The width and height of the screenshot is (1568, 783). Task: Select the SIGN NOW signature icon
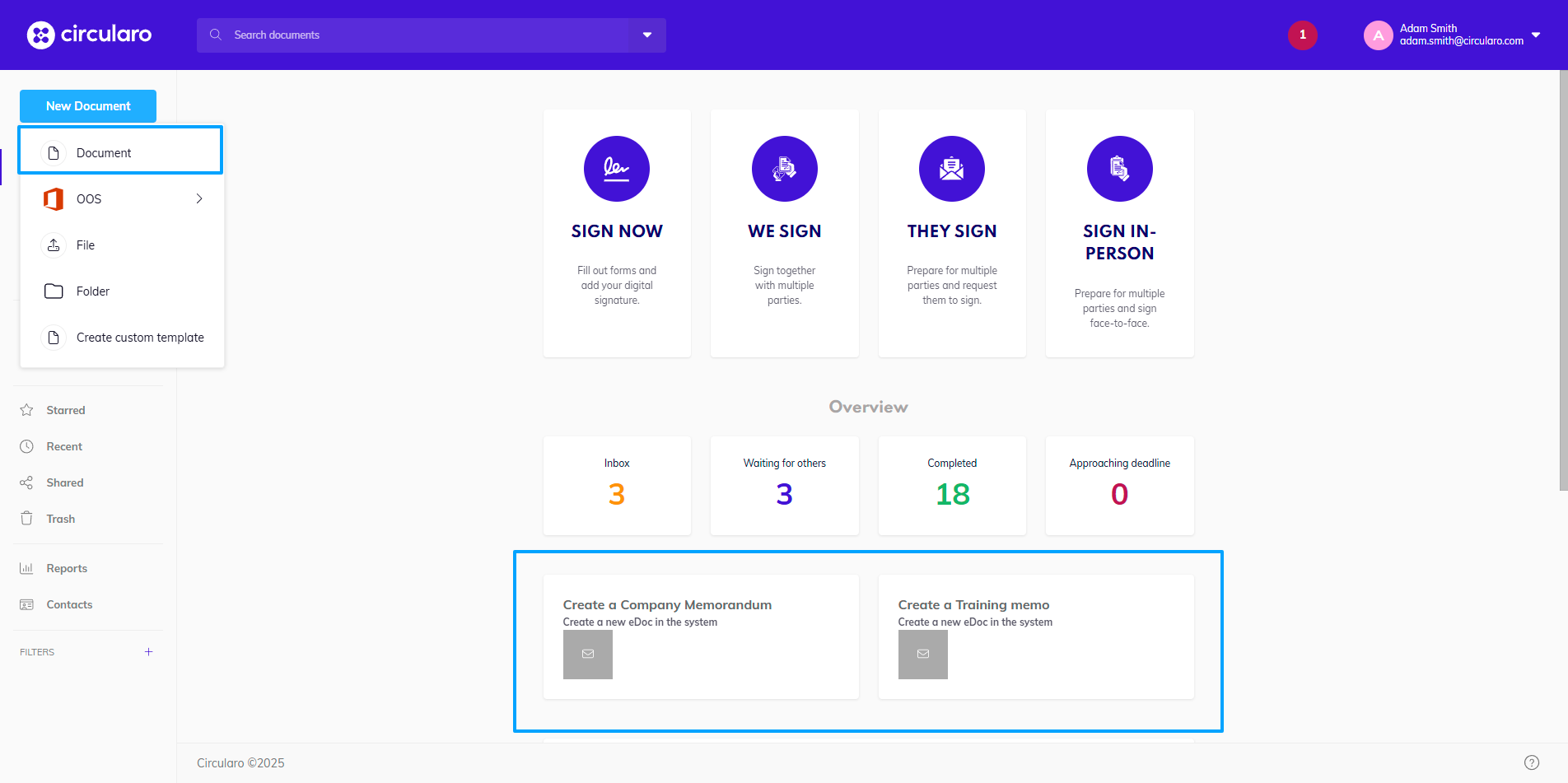pos(616,169)
